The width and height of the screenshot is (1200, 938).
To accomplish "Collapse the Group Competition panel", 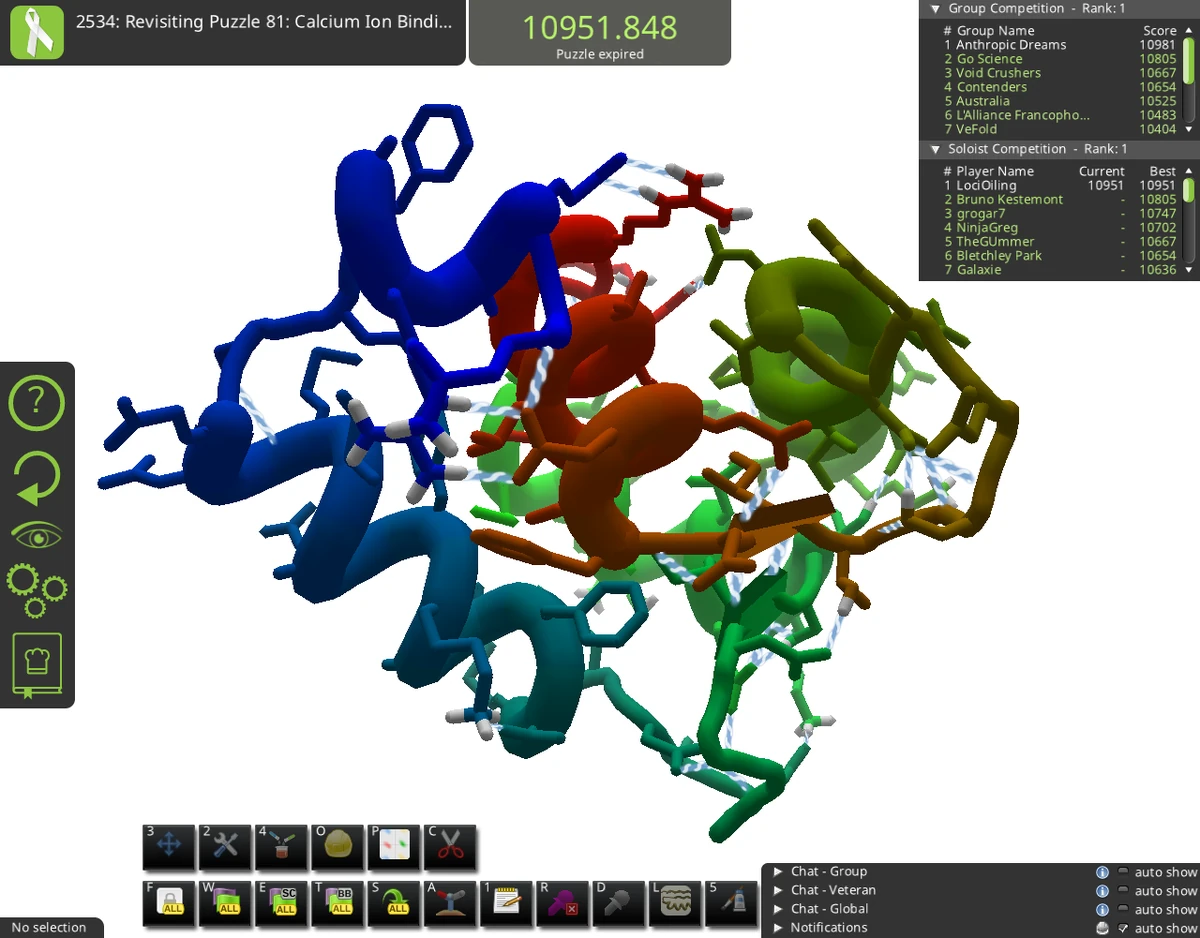I will coord(935,8).
